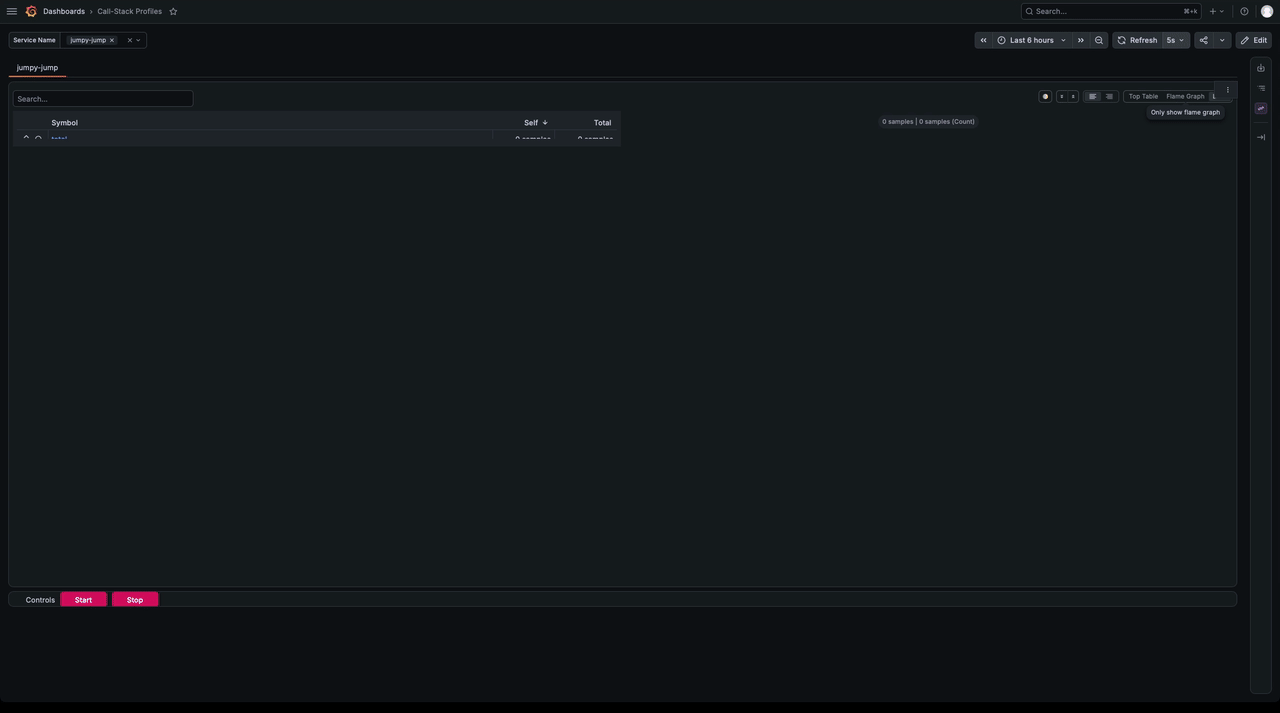
Task: Focus the flame graph symbol search field
Action: click(103, 99)
